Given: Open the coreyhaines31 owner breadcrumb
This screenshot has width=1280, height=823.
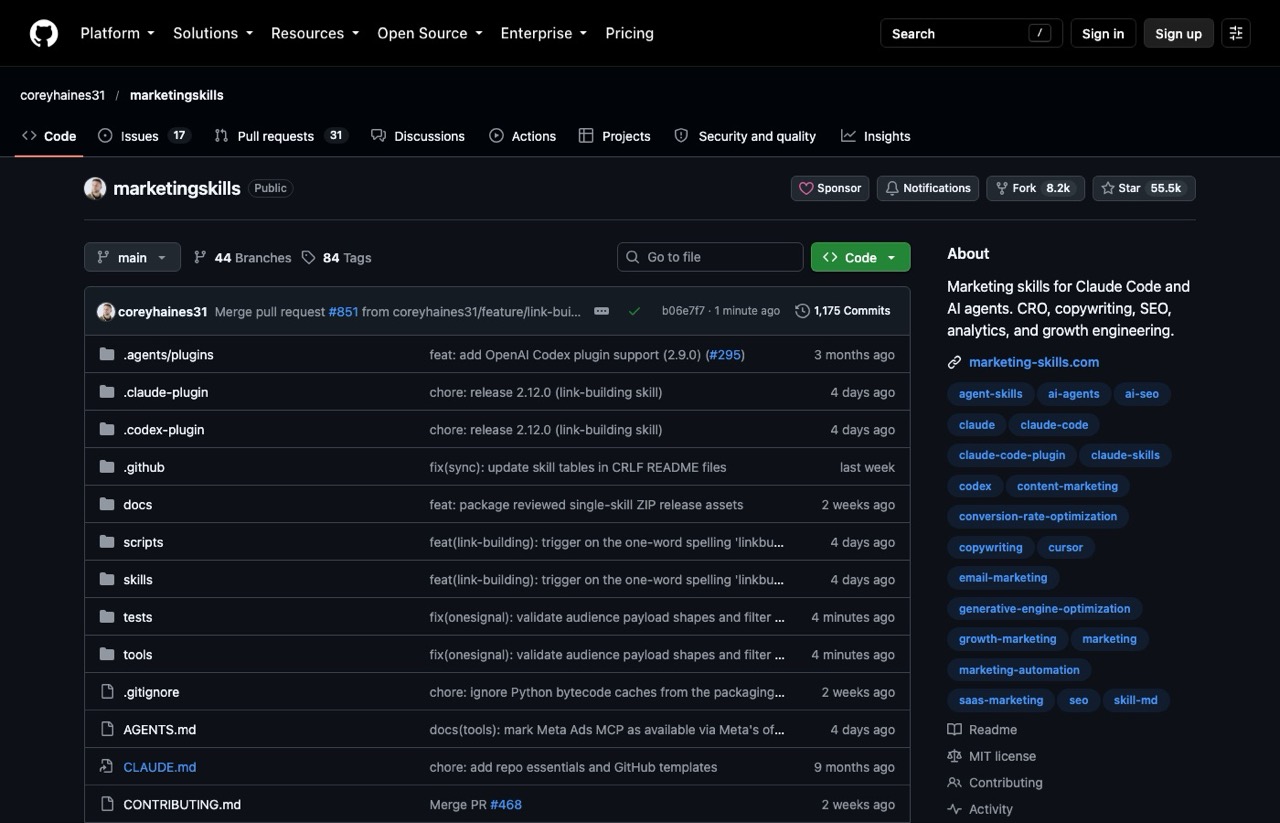Looking at the screenshot, I should [x=62, y=95].
